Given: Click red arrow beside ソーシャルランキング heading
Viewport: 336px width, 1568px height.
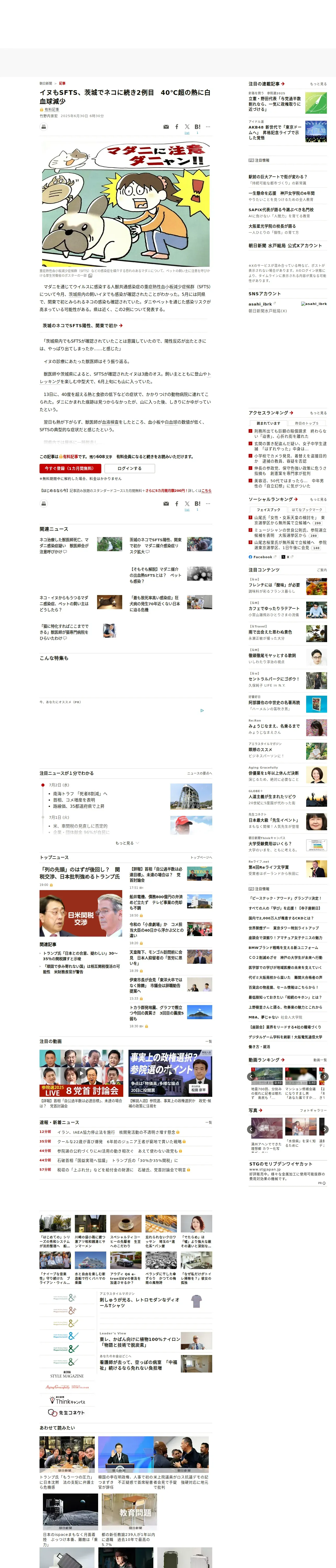Looking at the screenshot, I should 296,499.
